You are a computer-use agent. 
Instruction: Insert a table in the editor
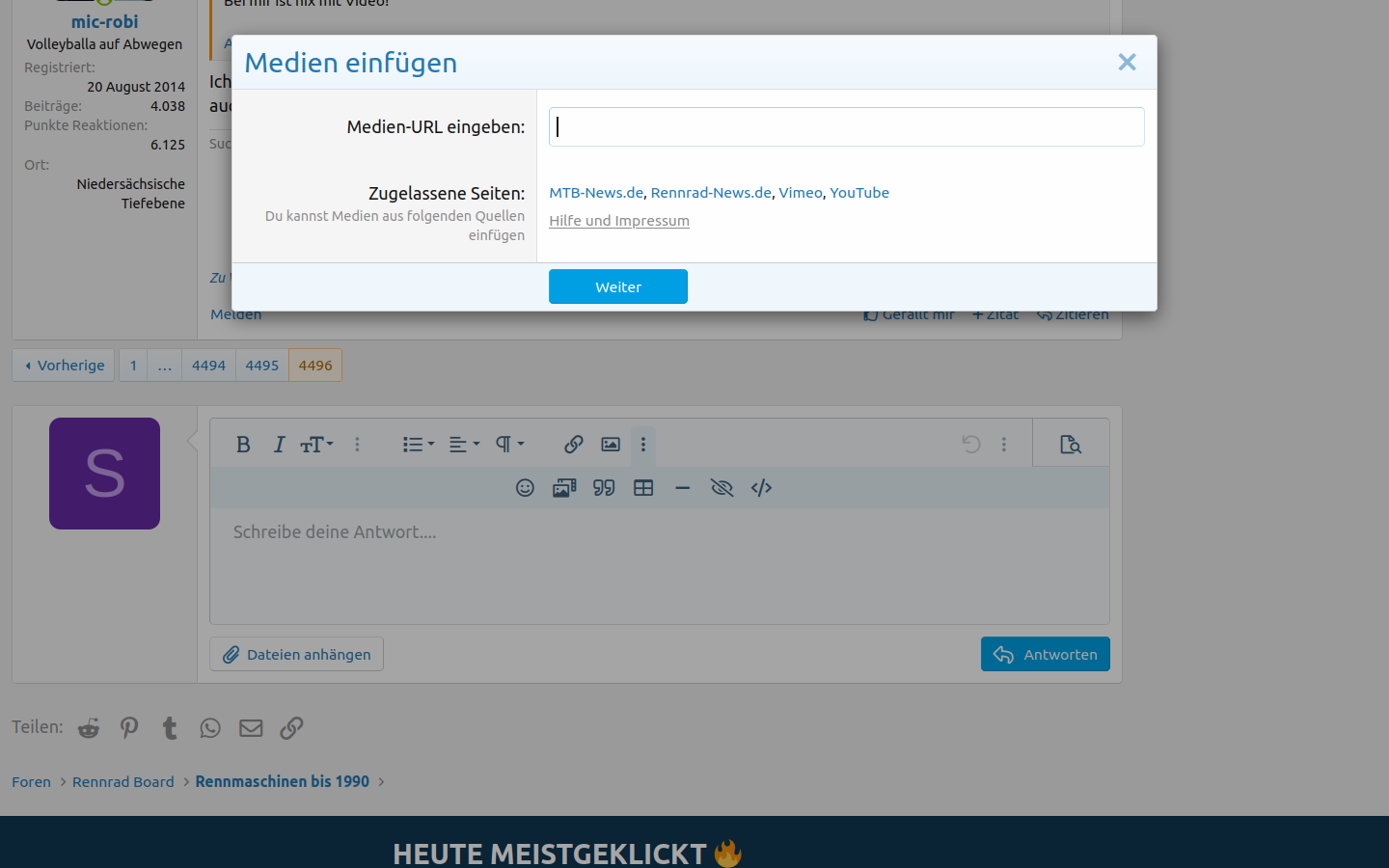tap(643, 488)
